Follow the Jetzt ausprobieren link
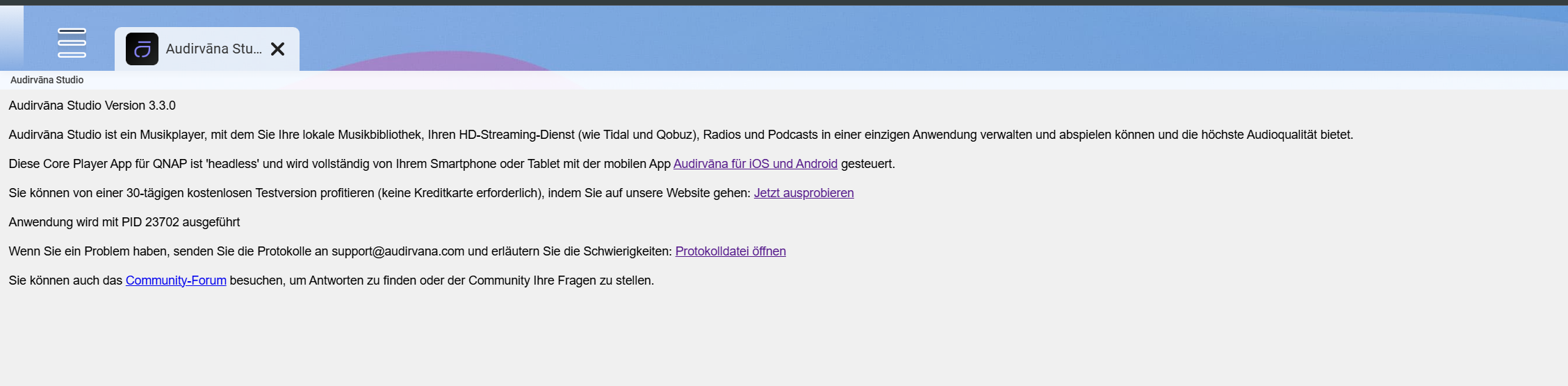The height and width of the screenshot is (386, 1568). tap(803, 193)
